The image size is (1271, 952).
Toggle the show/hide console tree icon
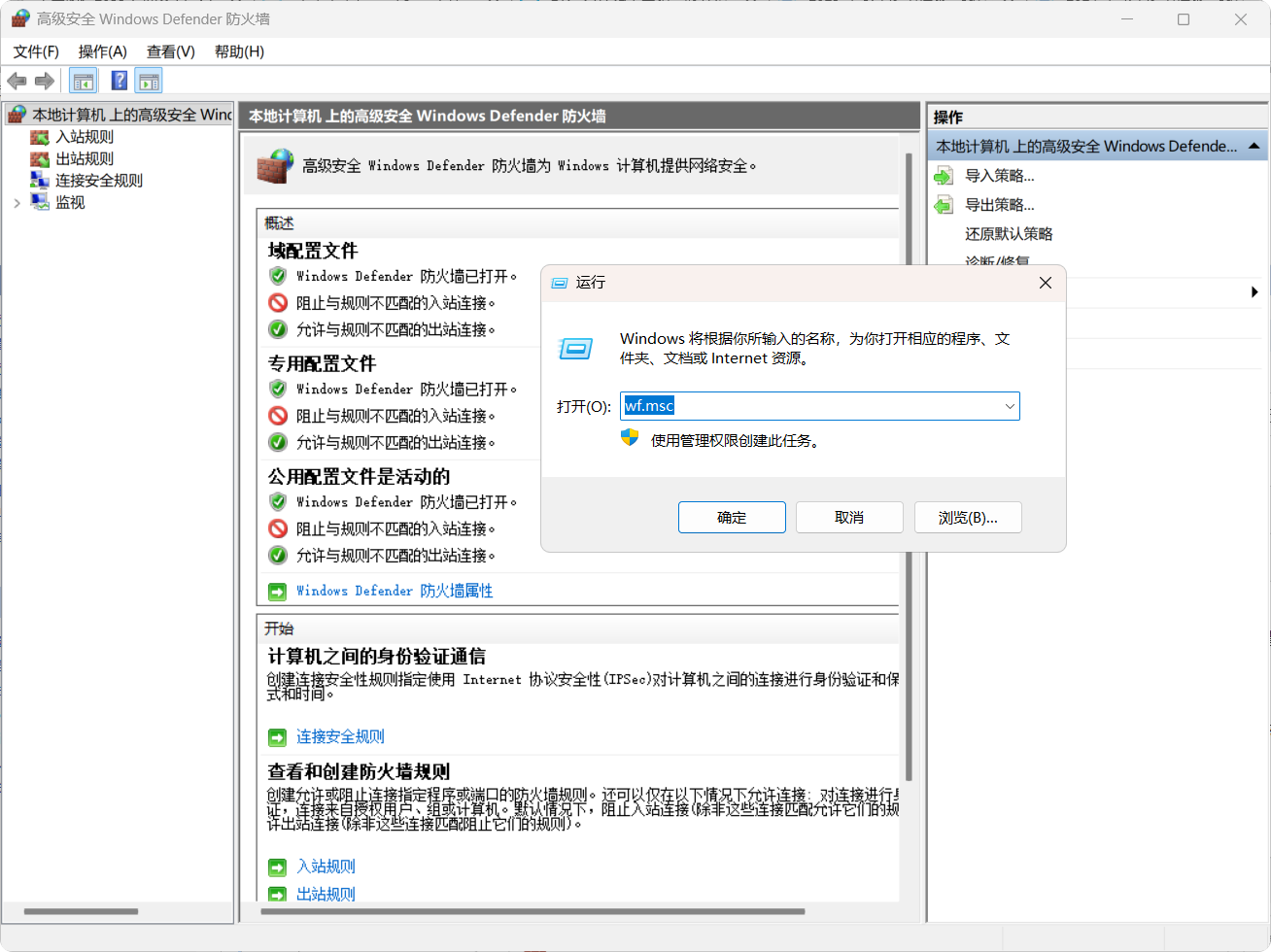pyautogui.click(x=84, y=81)
